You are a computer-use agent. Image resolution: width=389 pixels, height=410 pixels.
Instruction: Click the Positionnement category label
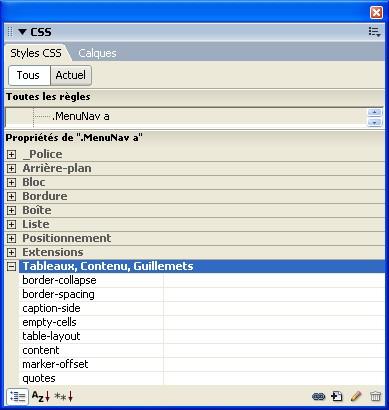click(x=67, y=238)
